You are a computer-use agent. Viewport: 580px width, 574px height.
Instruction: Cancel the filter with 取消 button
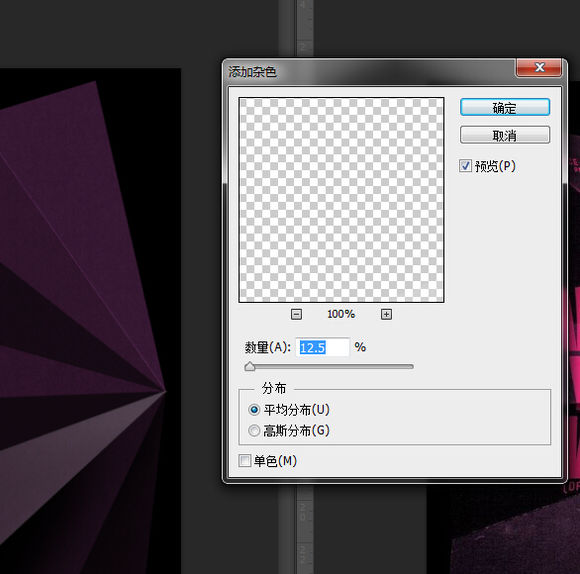pyautogui.click(x=505, y=135)
